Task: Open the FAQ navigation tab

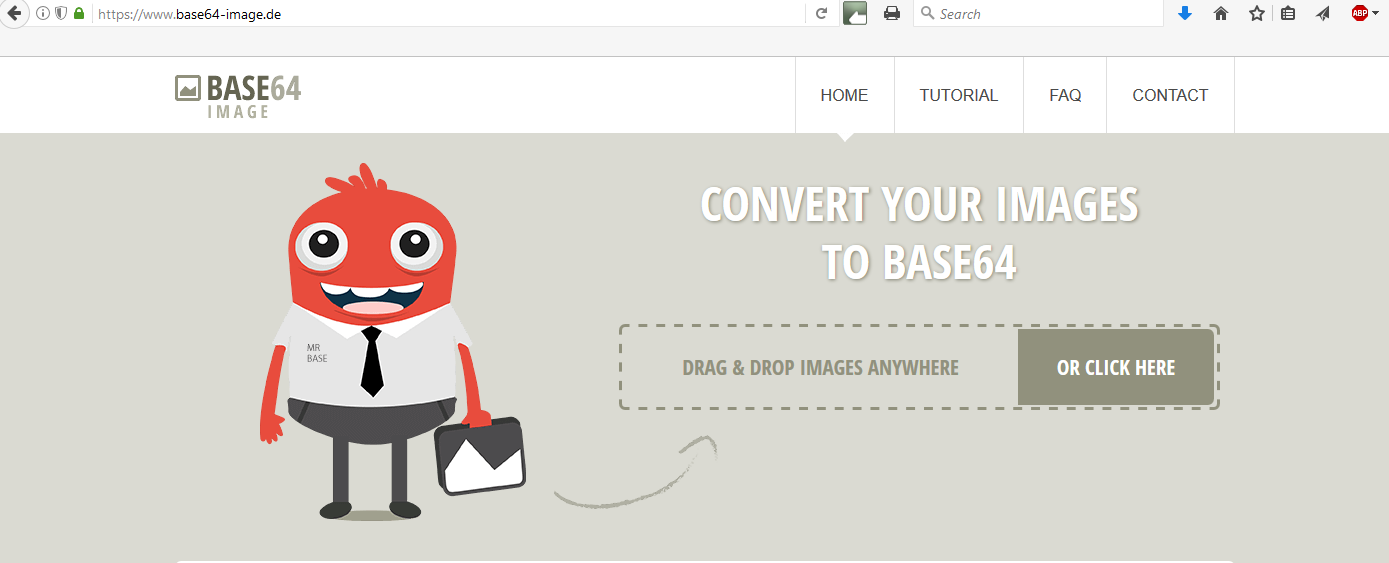Action: click(x=1065, y=95)
